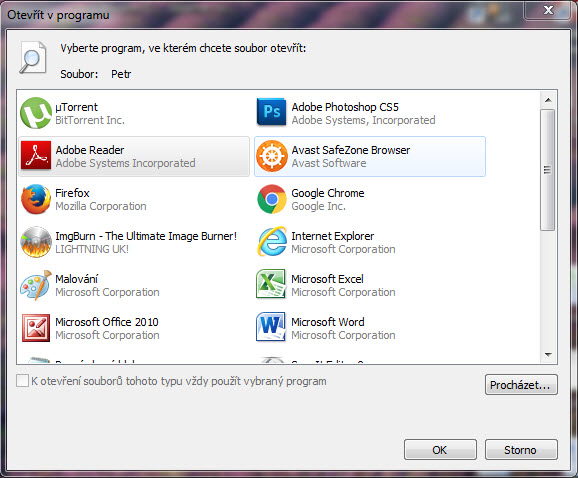Select the µTorrent program icon
The width and height of the screenshot is (578, 478).
pyautogui.click(x=36, y=113)
